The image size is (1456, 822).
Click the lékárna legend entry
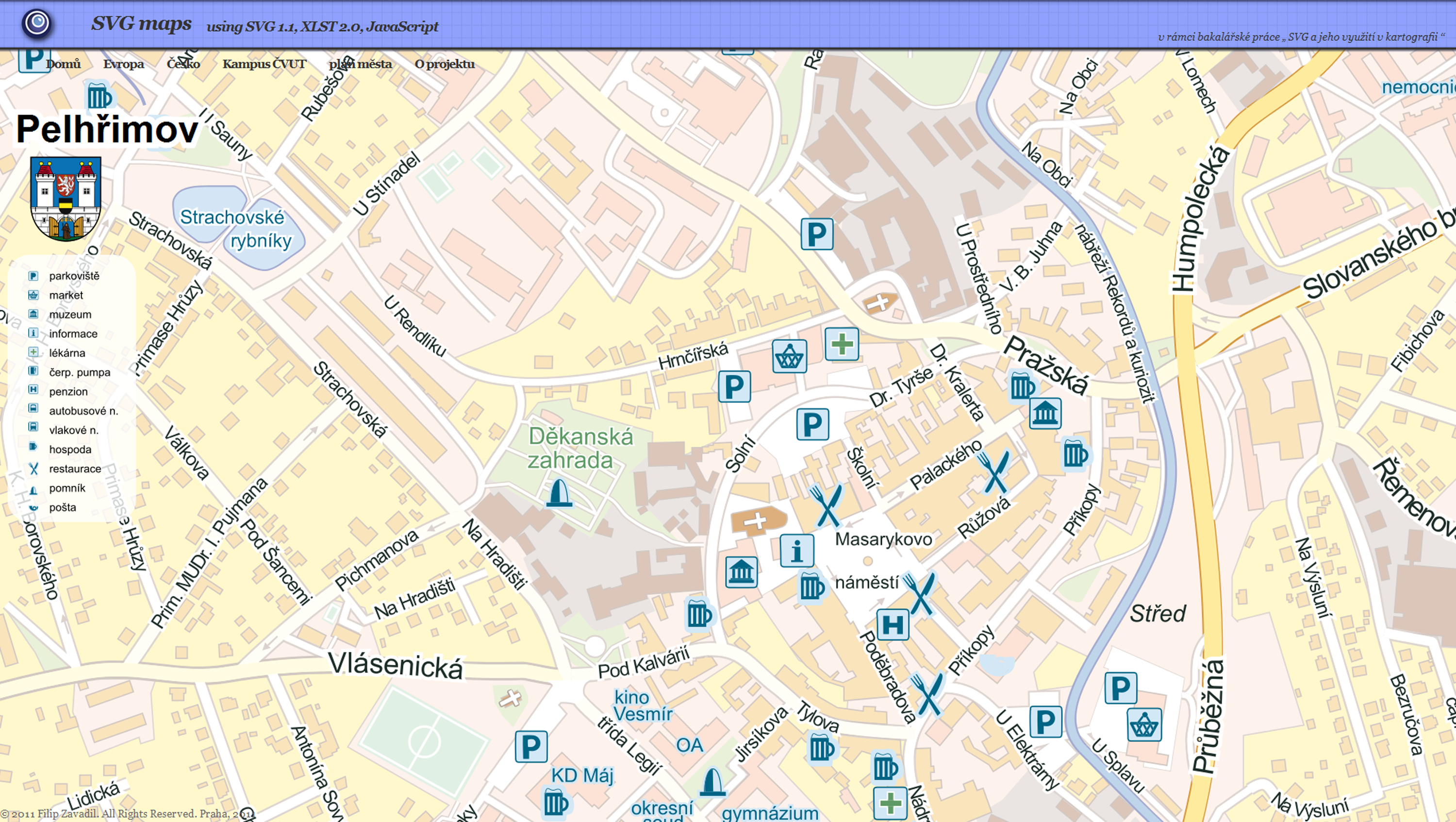57,353
